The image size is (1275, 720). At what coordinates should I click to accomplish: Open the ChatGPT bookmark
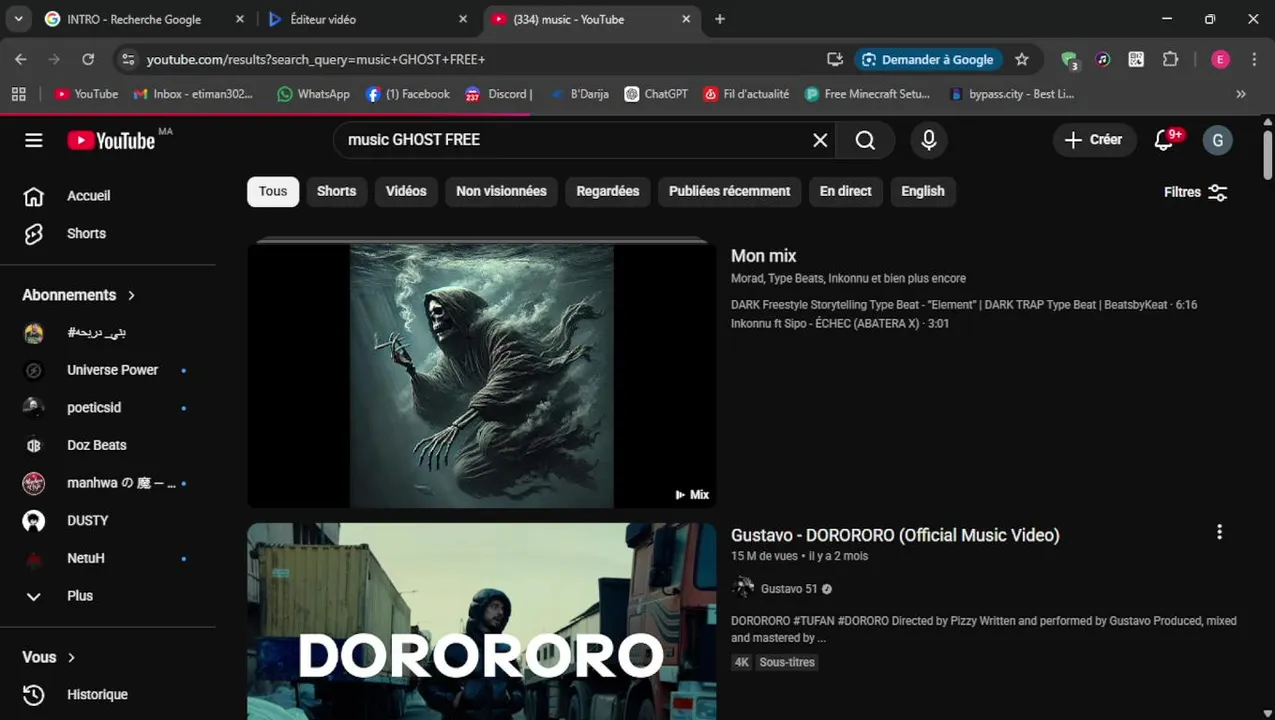656,94
